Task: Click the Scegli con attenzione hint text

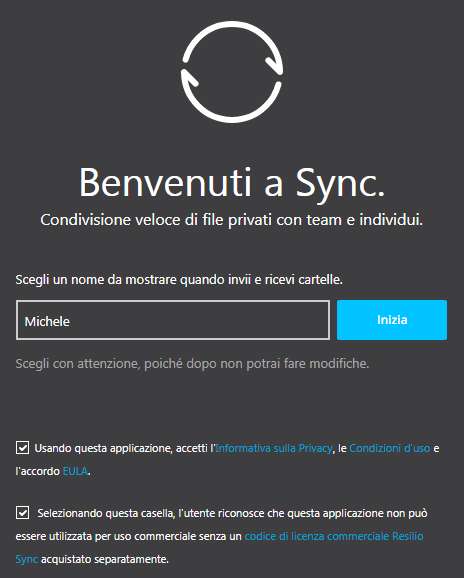Action: coord(192,364)
